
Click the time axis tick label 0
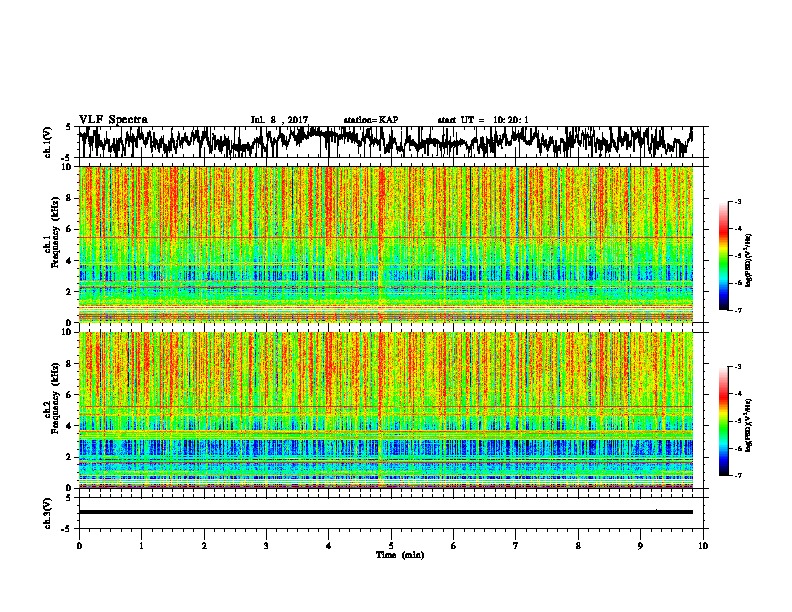coord(79,546)
